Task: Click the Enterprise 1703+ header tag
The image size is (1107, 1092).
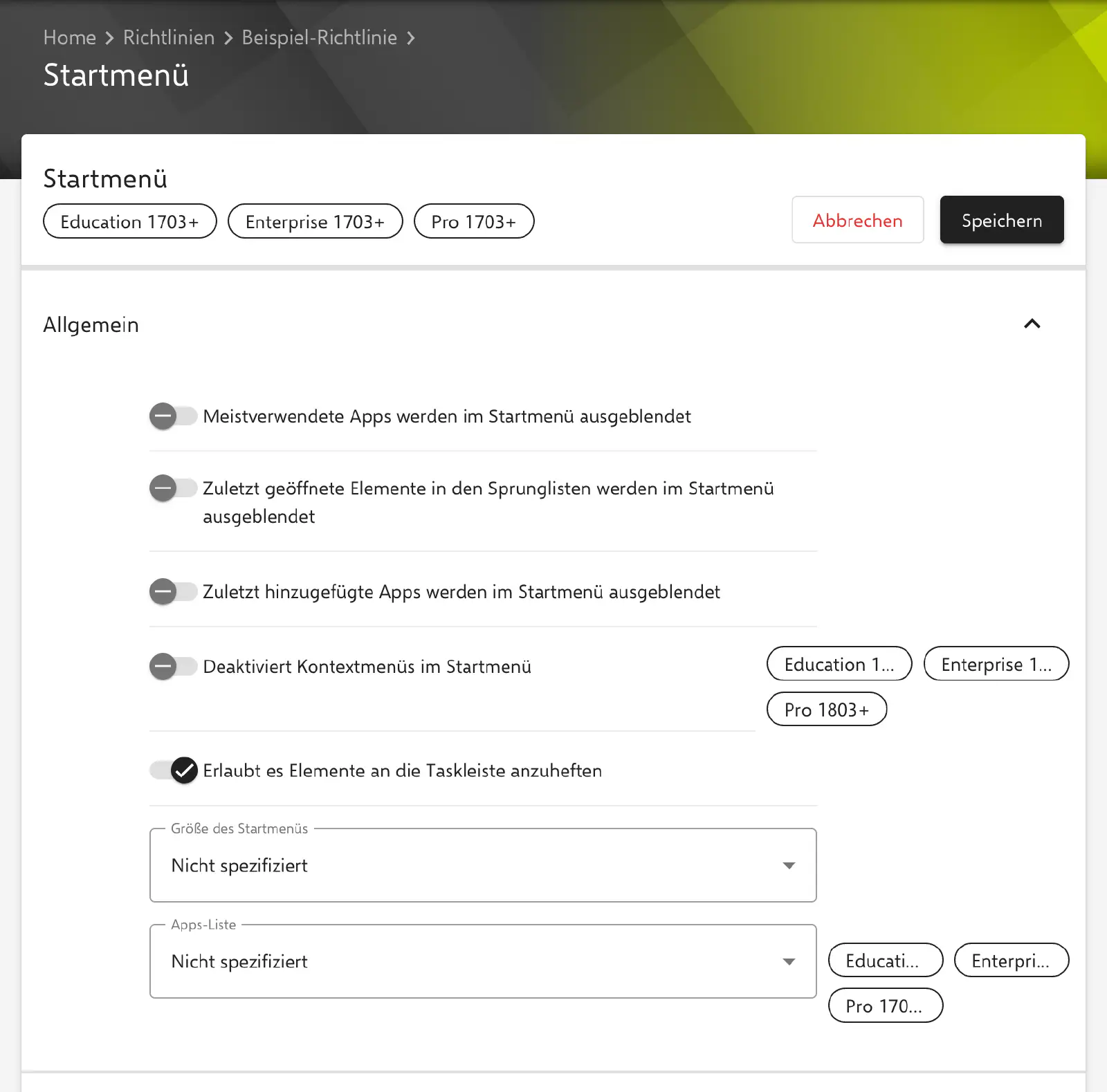Action: (315, 221)
